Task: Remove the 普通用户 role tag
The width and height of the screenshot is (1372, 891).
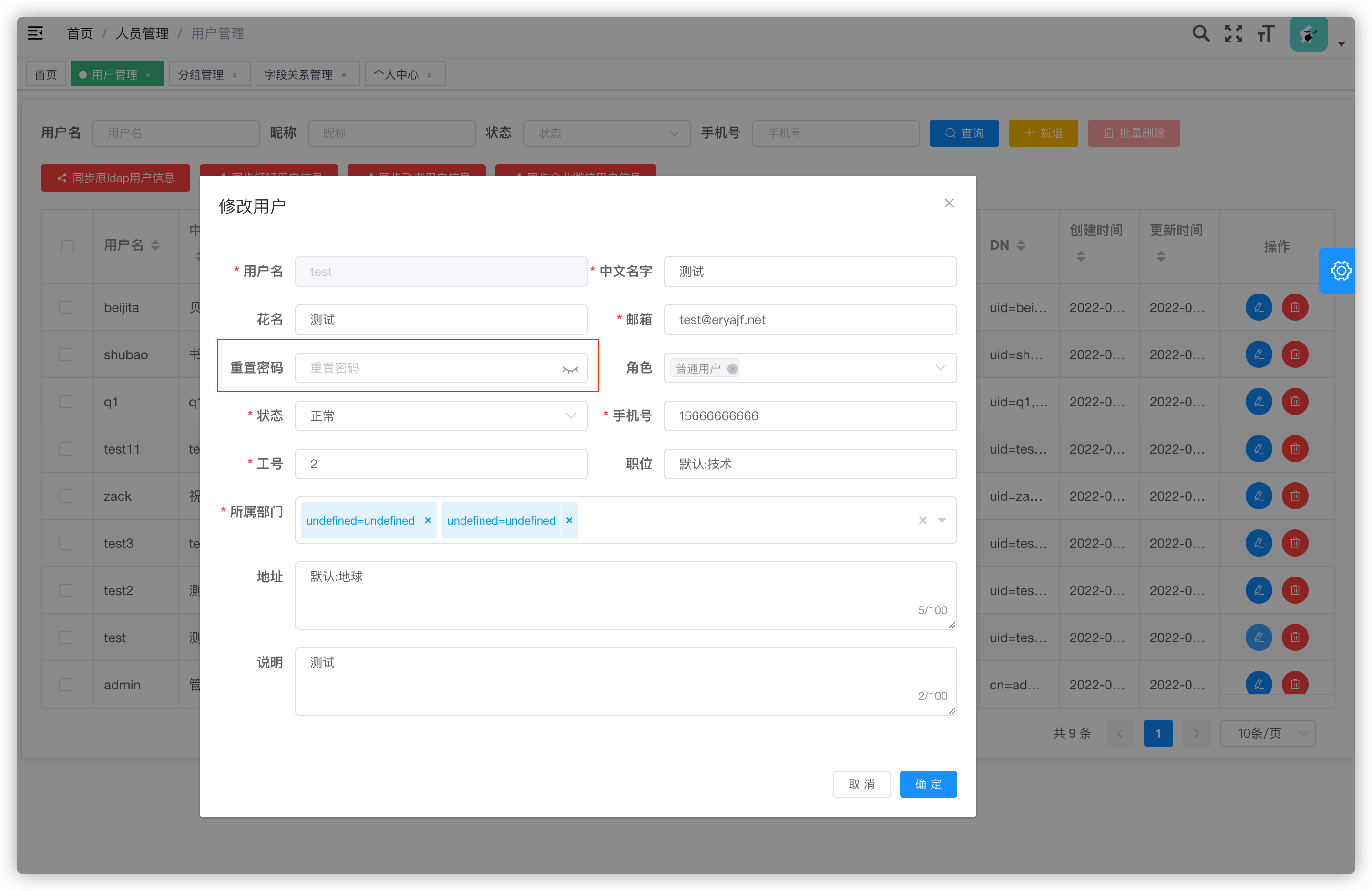Action: coord(732,368)
